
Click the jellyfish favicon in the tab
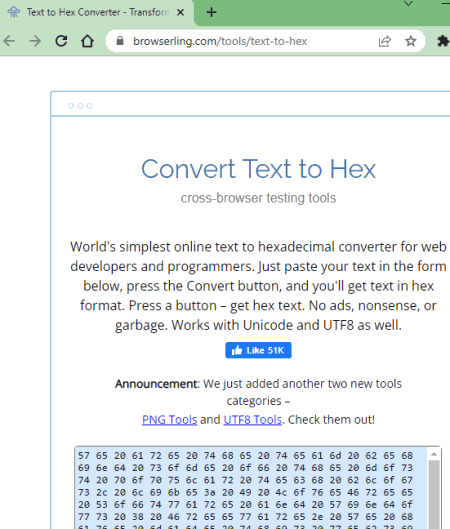pos(14,12)
